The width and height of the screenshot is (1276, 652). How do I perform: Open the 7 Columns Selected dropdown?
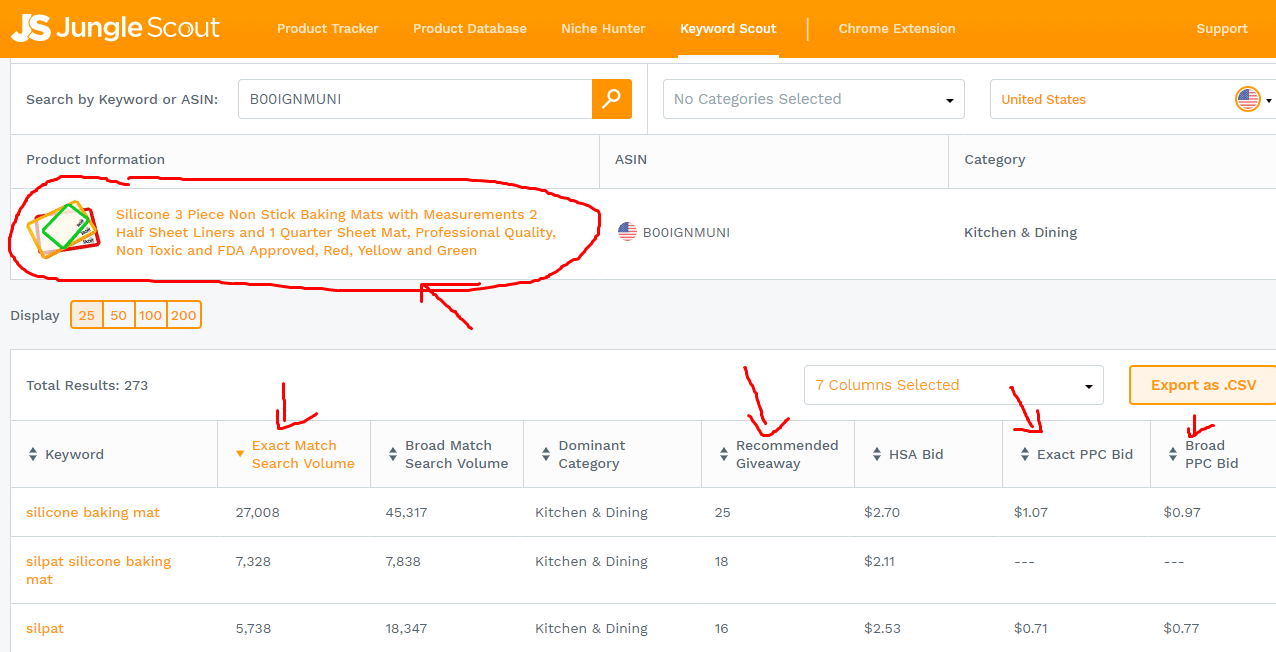pos(954,385)
